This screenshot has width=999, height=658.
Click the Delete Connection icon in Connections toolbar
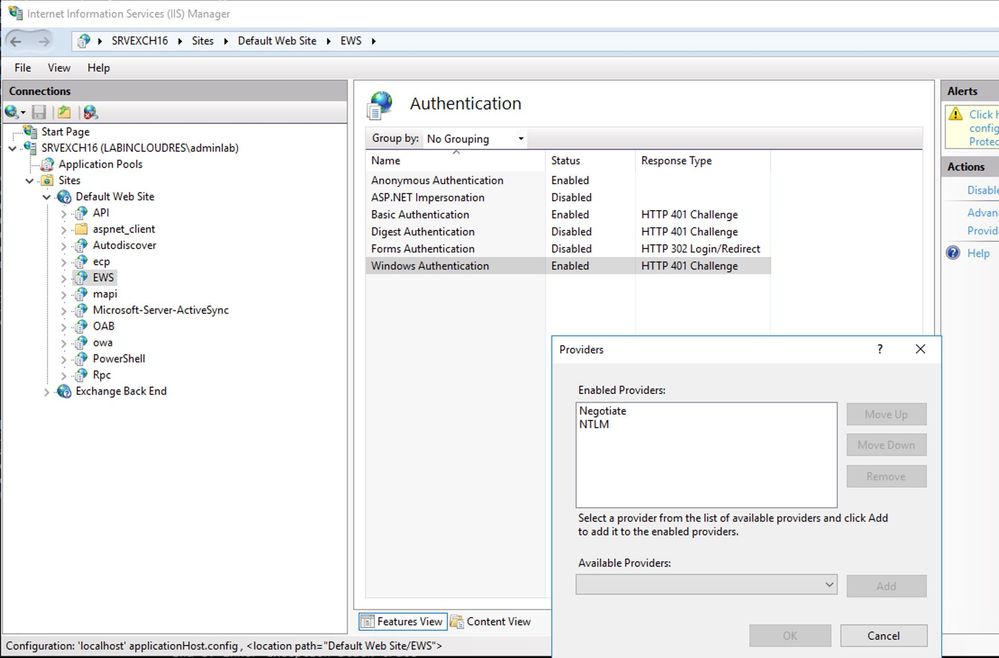pos(90,112)
